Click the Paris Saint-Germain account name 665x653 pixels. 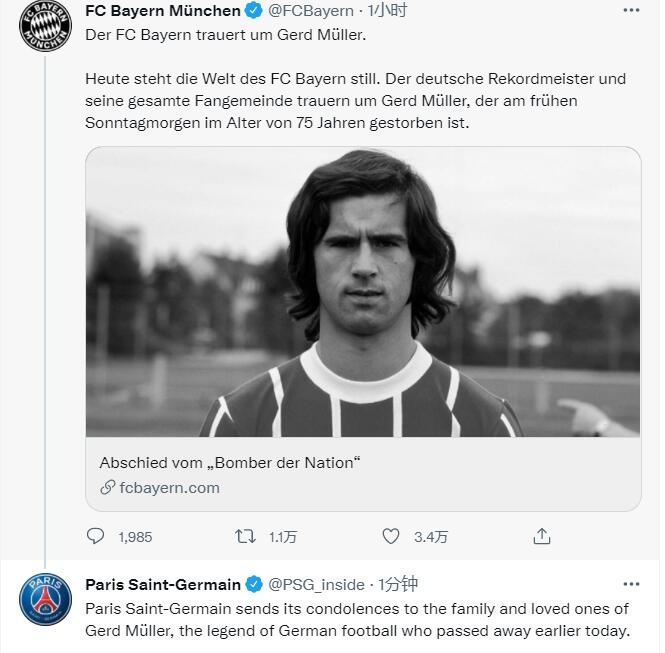point(162,585)
